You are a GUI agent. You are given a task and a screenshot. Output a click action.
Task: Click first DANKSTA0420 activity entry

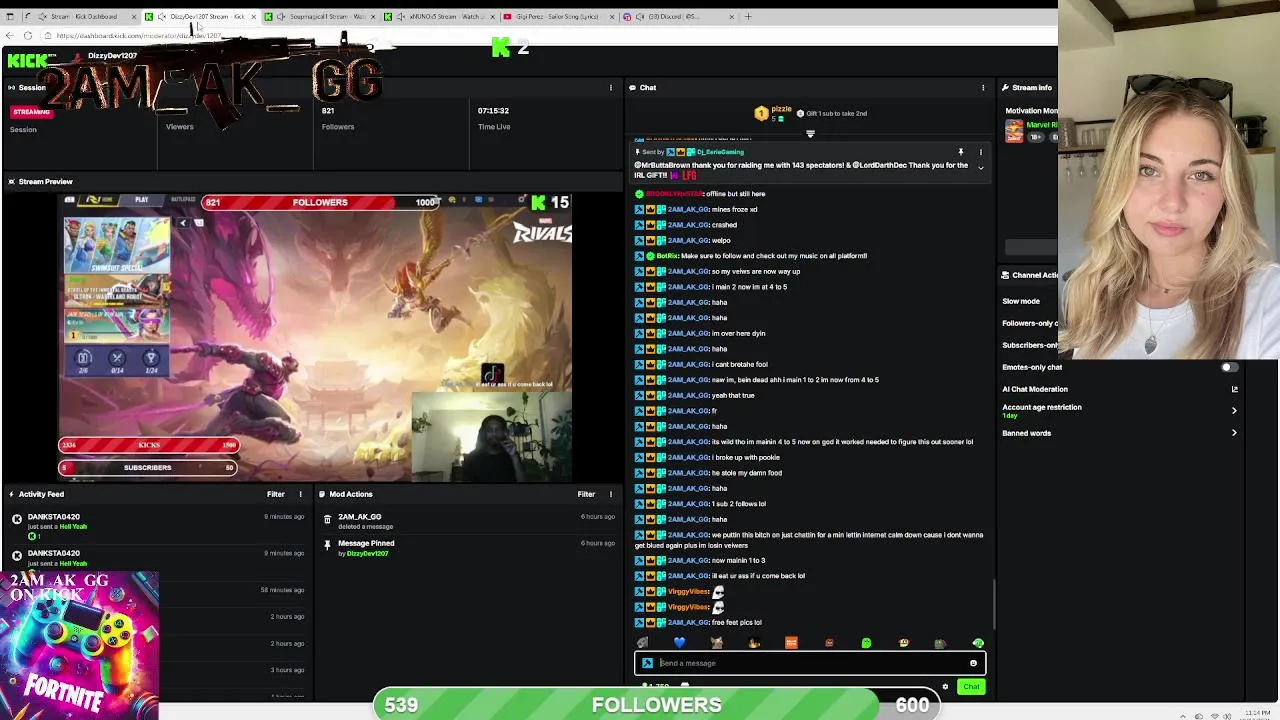tap(157, 524)
